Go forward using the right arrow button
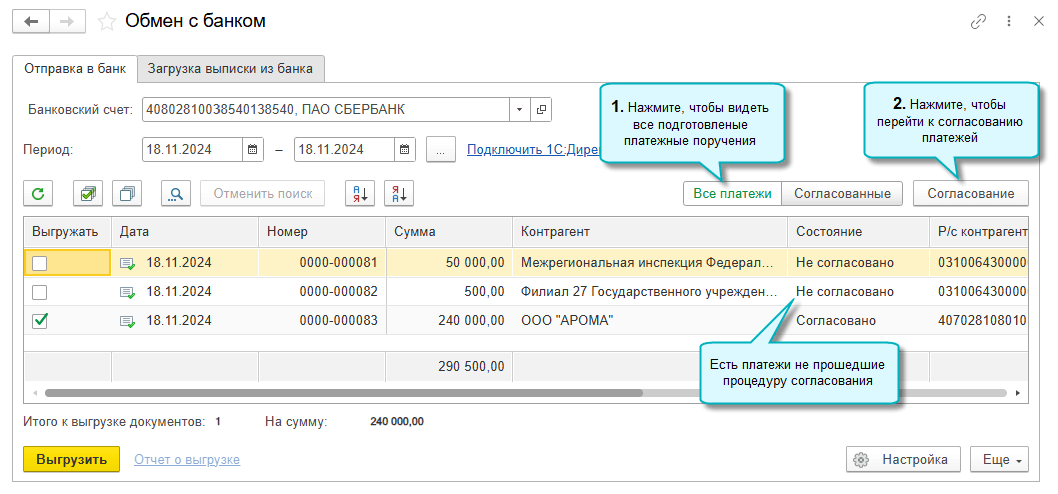 point(66,22)
